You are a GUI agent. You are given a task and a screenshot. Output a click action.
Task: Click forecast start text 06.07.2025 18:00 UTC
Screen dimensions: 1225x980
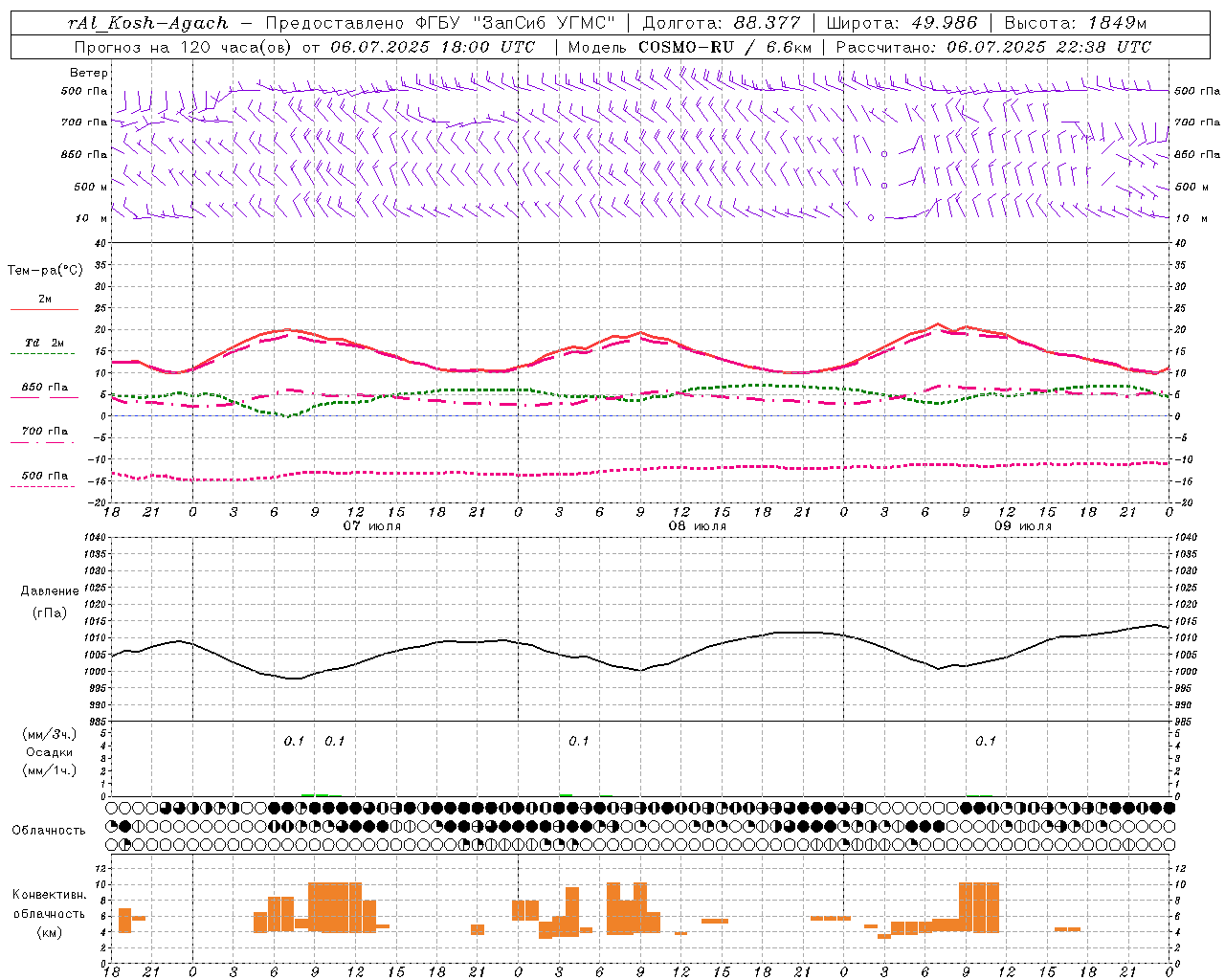point(433,47)
